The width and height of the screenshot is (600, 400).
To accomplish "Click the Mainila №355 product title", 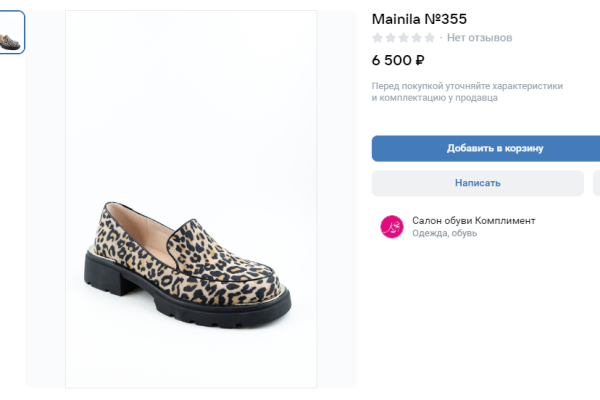I will (x=419, y=19).
